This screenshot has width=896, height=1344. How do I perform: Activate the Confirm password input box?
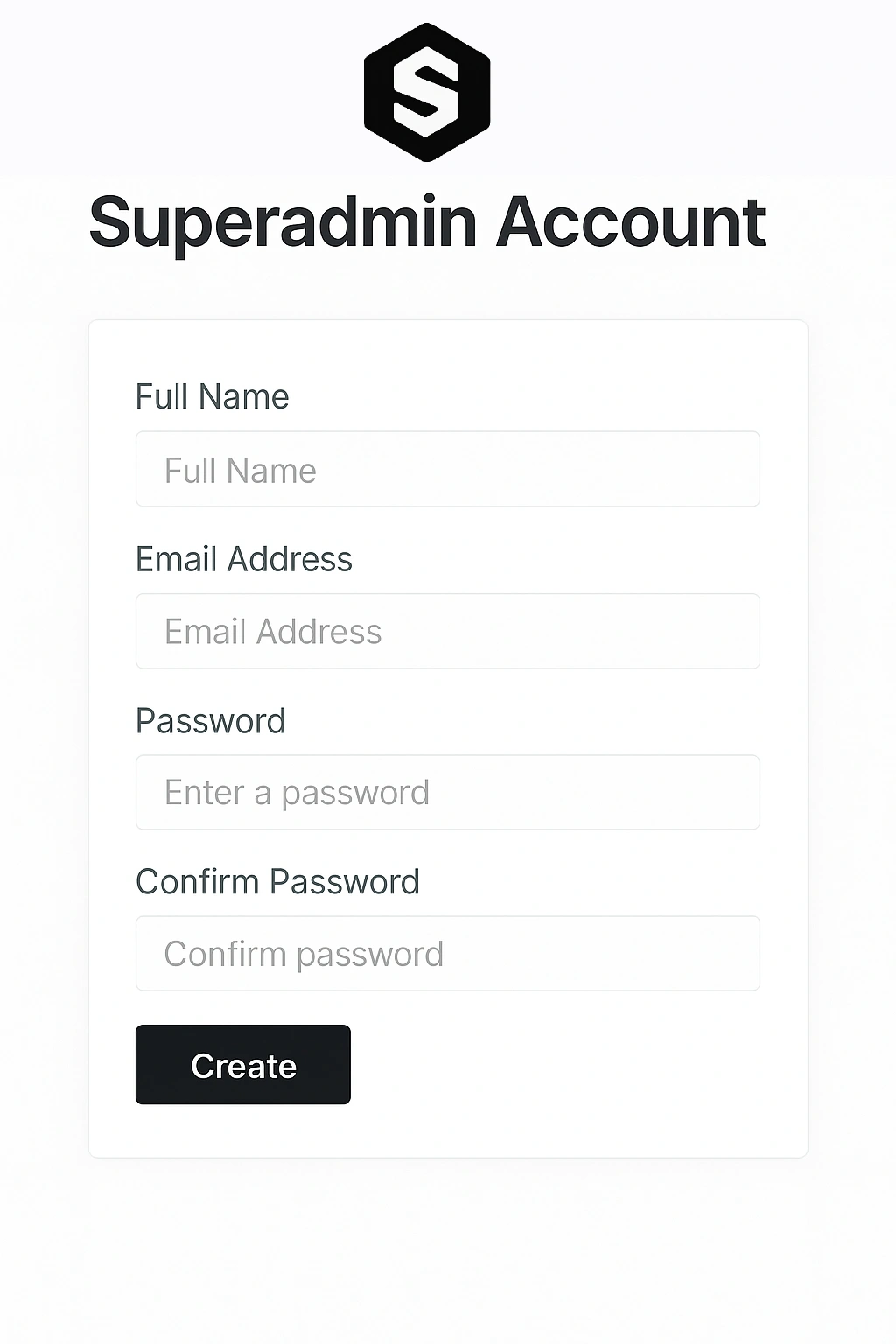click(448, 953)
